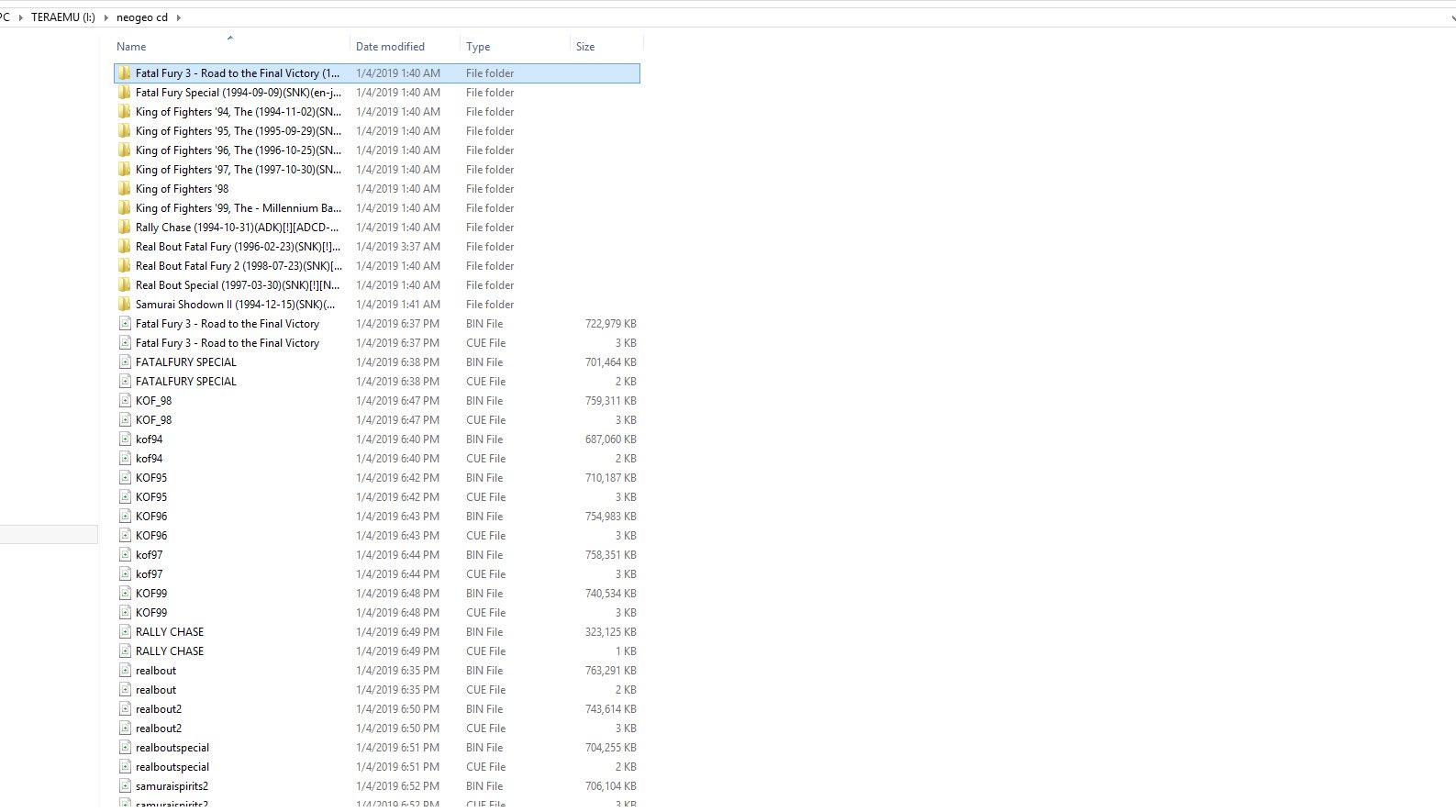Select the KOF96 BIN file name
1456x812 pixels.
click(151, 517)
